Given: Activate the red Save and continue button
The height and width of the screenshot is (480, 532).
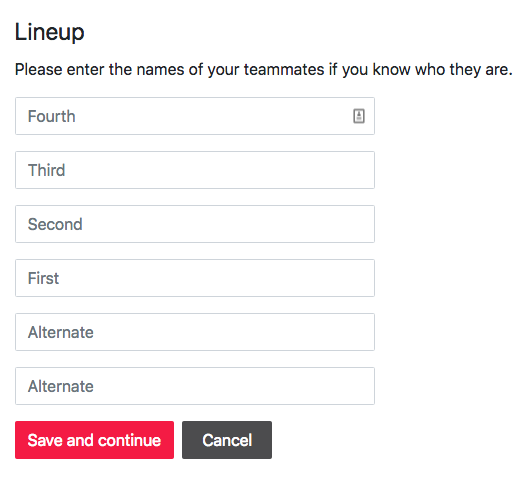Looking at the screenshot, I should point(94,440).
